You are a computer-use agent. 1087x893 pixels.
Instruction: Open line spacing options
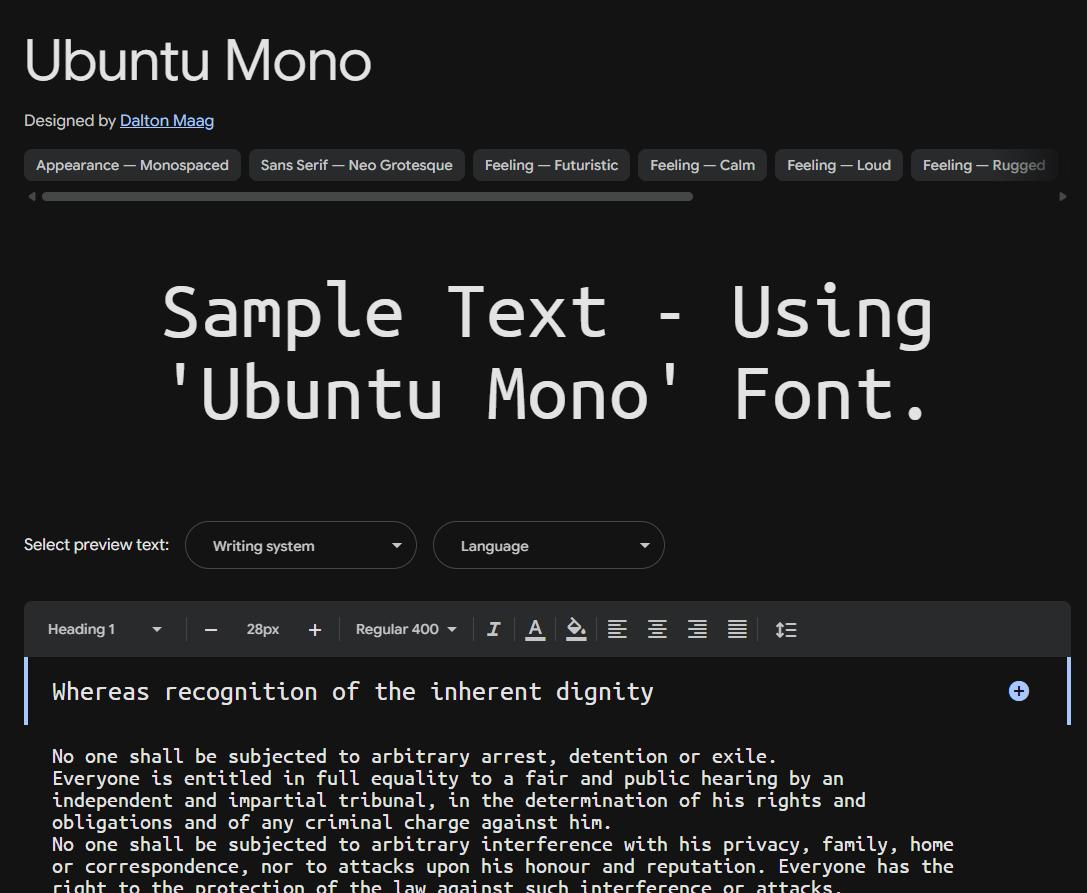click(x=785, y=630)
